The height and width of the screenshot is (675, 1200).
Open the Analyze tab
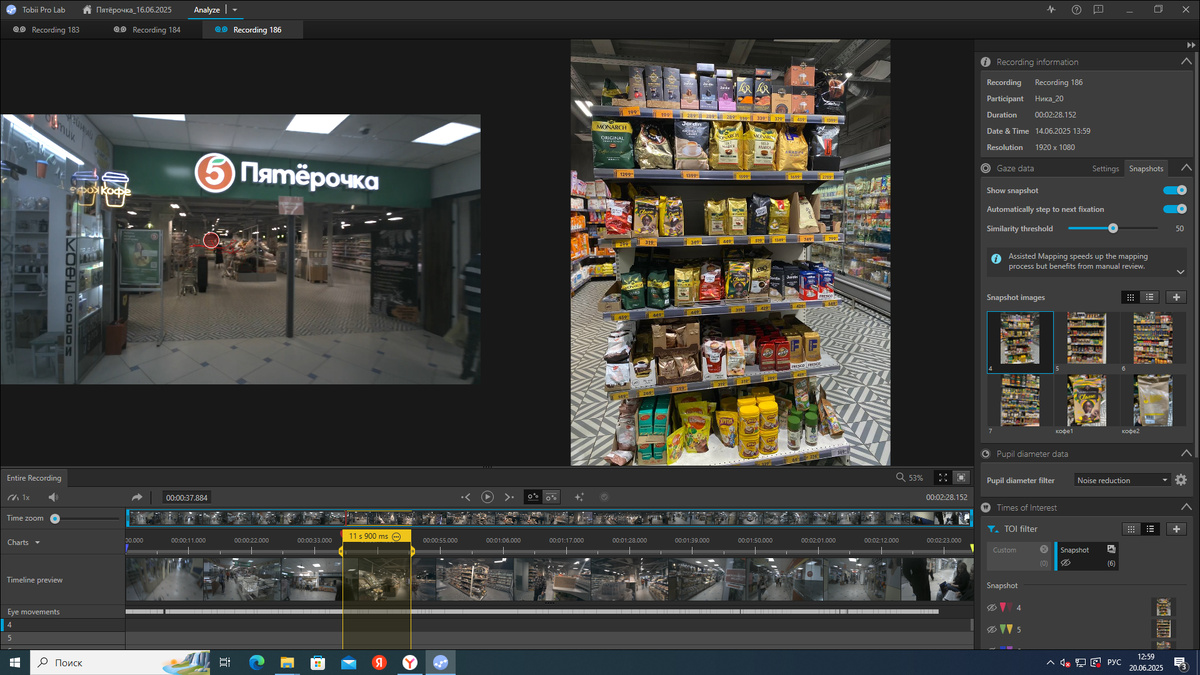(207, 10)
